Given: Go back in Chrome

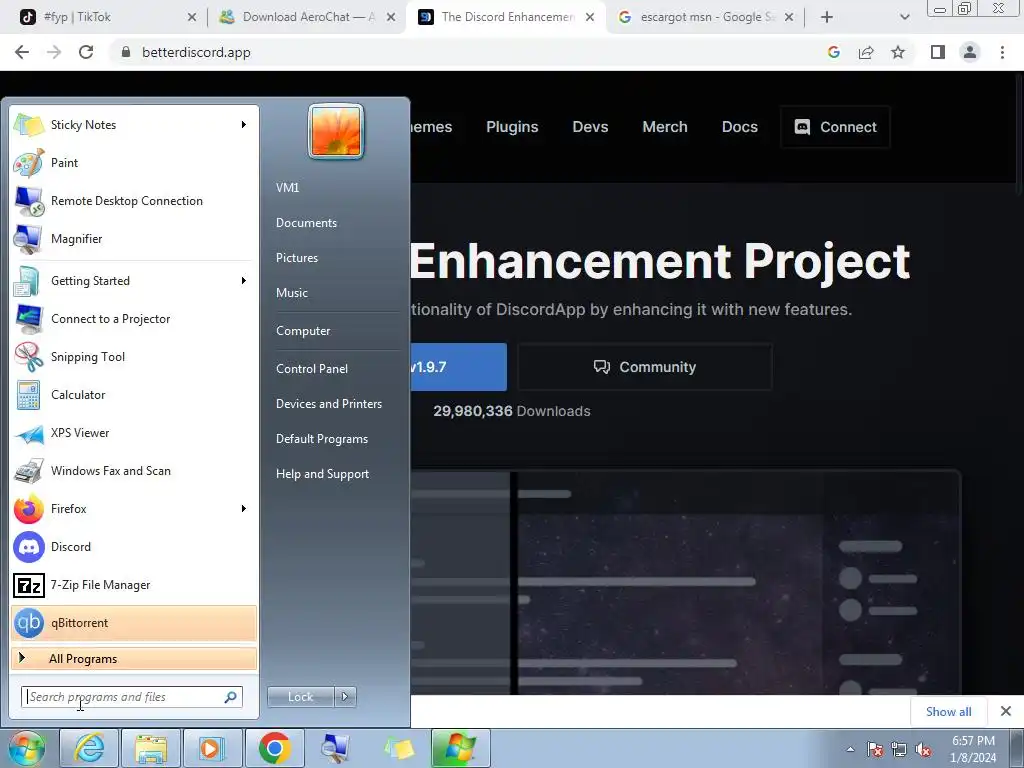Looking at the screenshot, I should click(x=22, y=52).
